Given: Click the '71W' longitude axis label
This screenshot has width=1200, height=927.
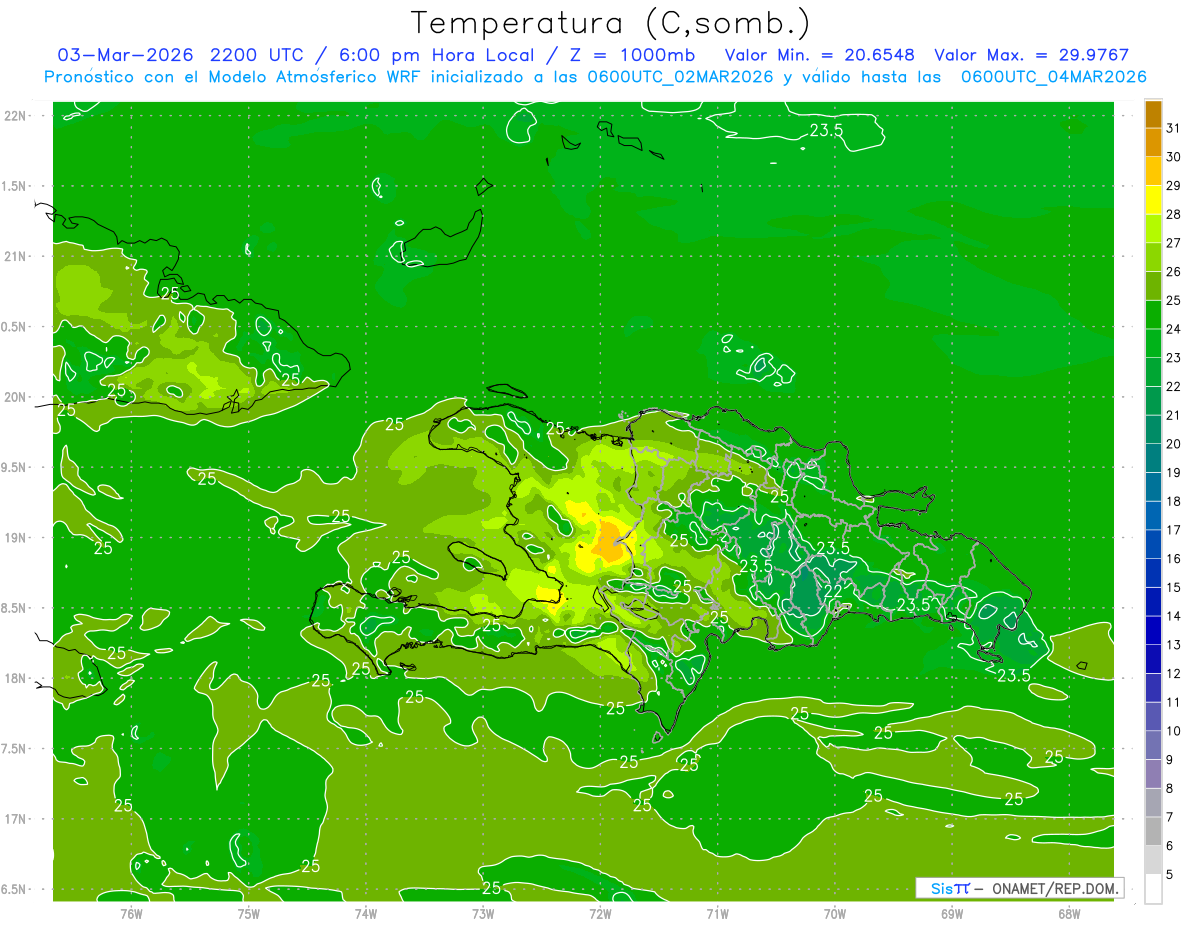Looking at the screenshot, I should click(717, 913).
